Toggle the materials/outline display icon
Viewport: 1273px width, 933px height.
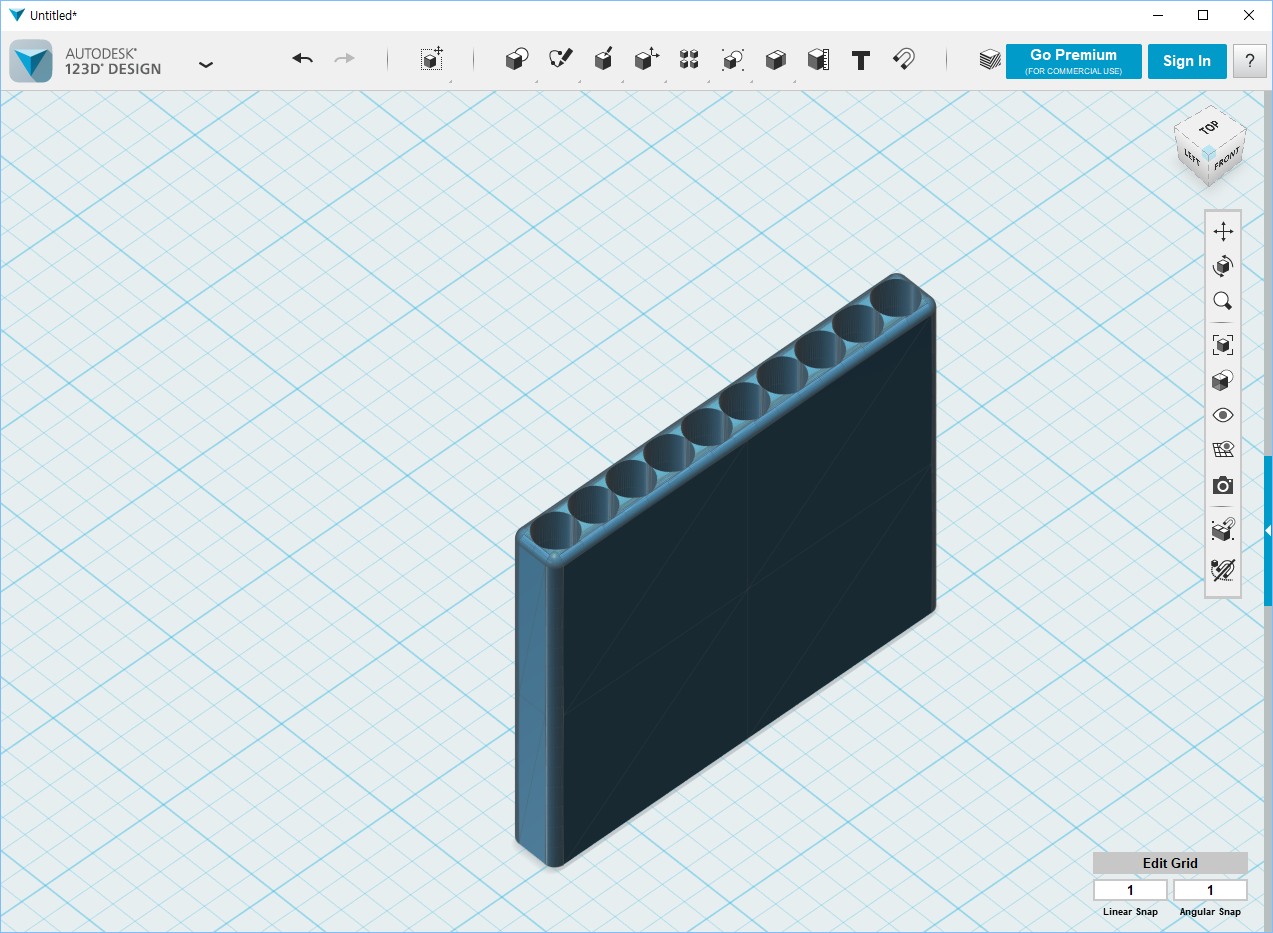(x=1223, y=570)
